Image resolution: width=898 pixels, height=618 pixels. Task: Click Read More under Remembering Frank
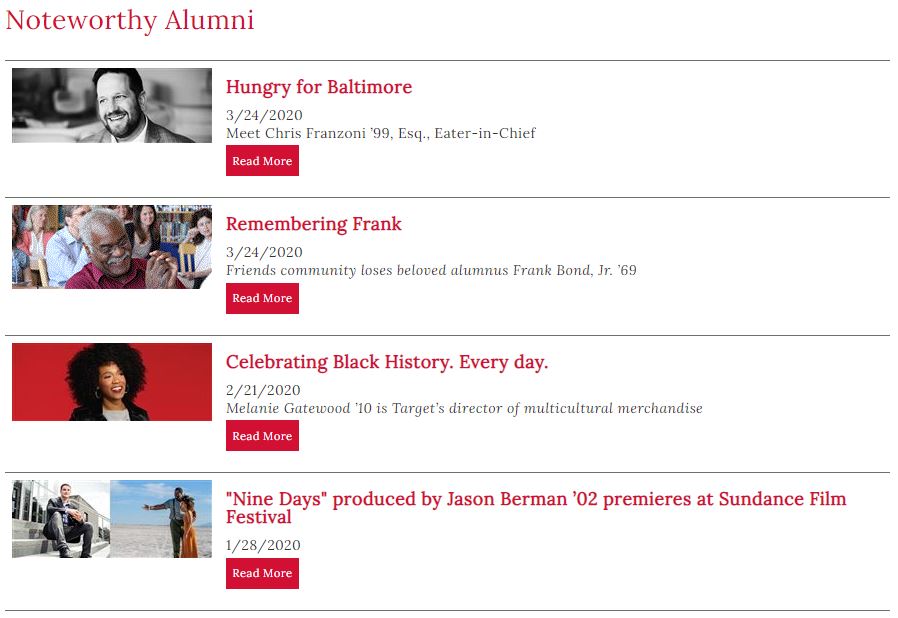262,298
